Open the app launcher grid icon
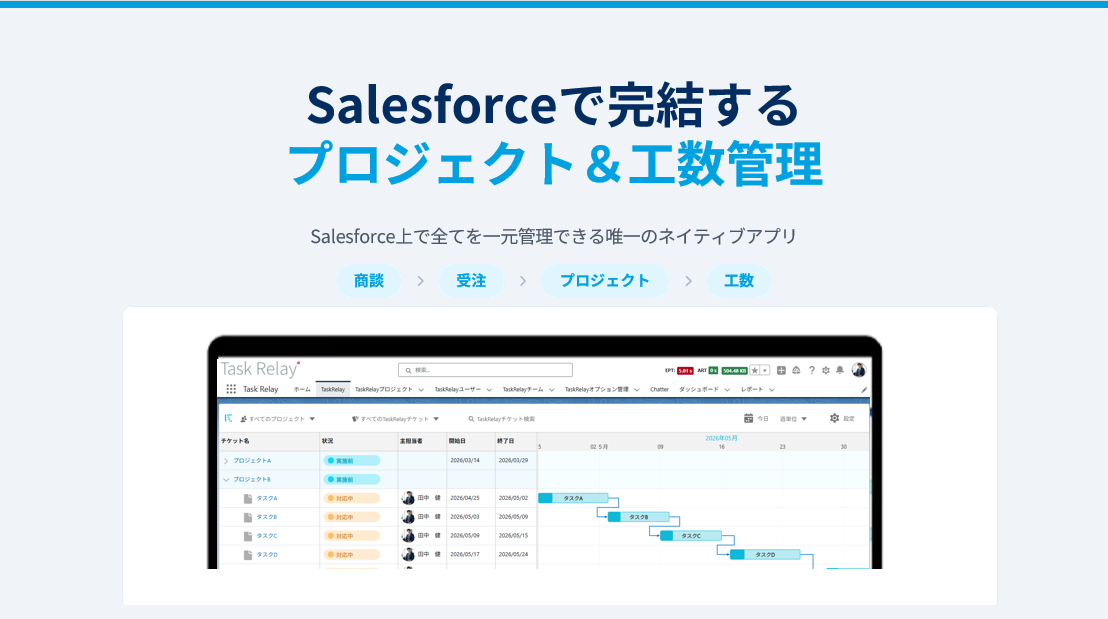The width and height of the screenshot is (1108, 619). coord(231,389)
